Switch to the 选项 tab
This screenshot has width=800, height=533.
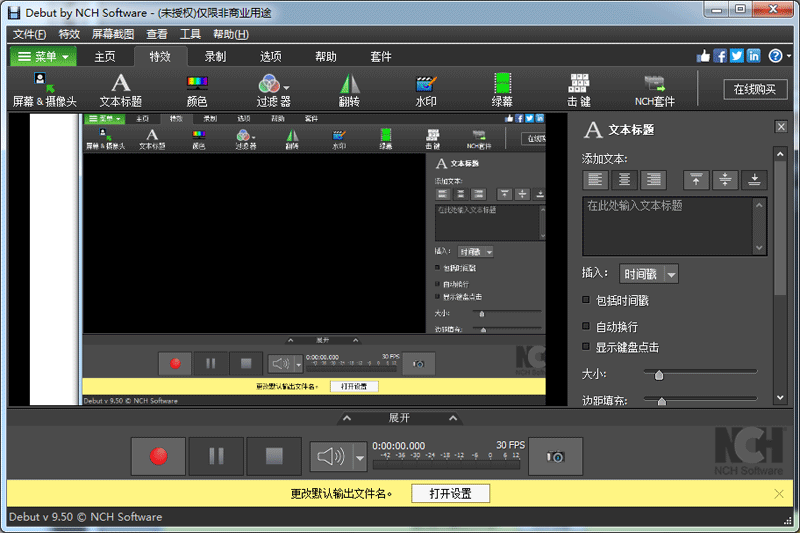[x=270, y=57]
